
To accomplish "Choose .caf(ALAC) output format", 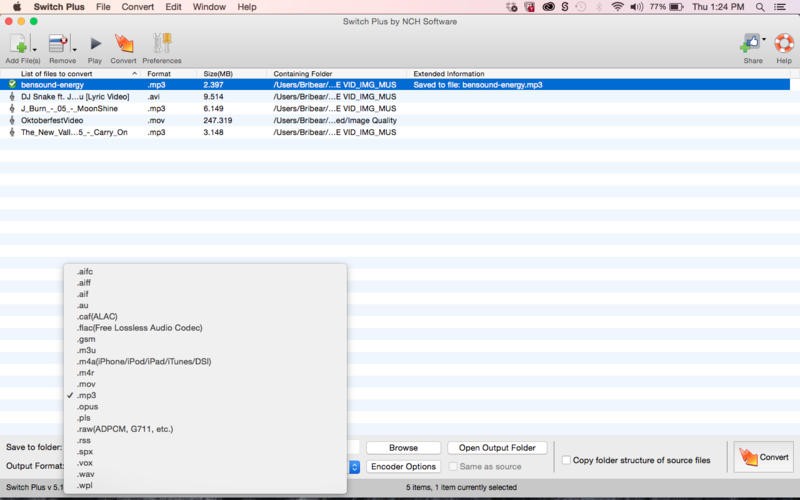I will 205,316.
